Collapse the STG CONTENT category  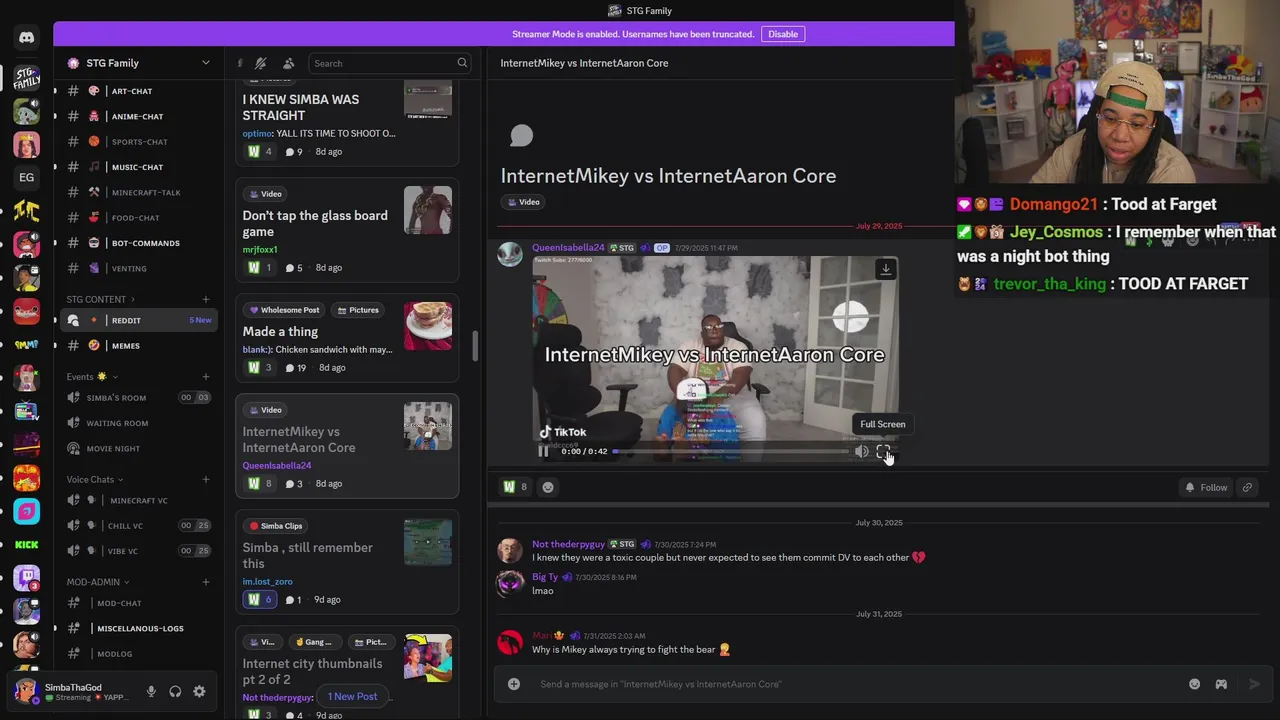pyautogui.click(x=100, y=299)
